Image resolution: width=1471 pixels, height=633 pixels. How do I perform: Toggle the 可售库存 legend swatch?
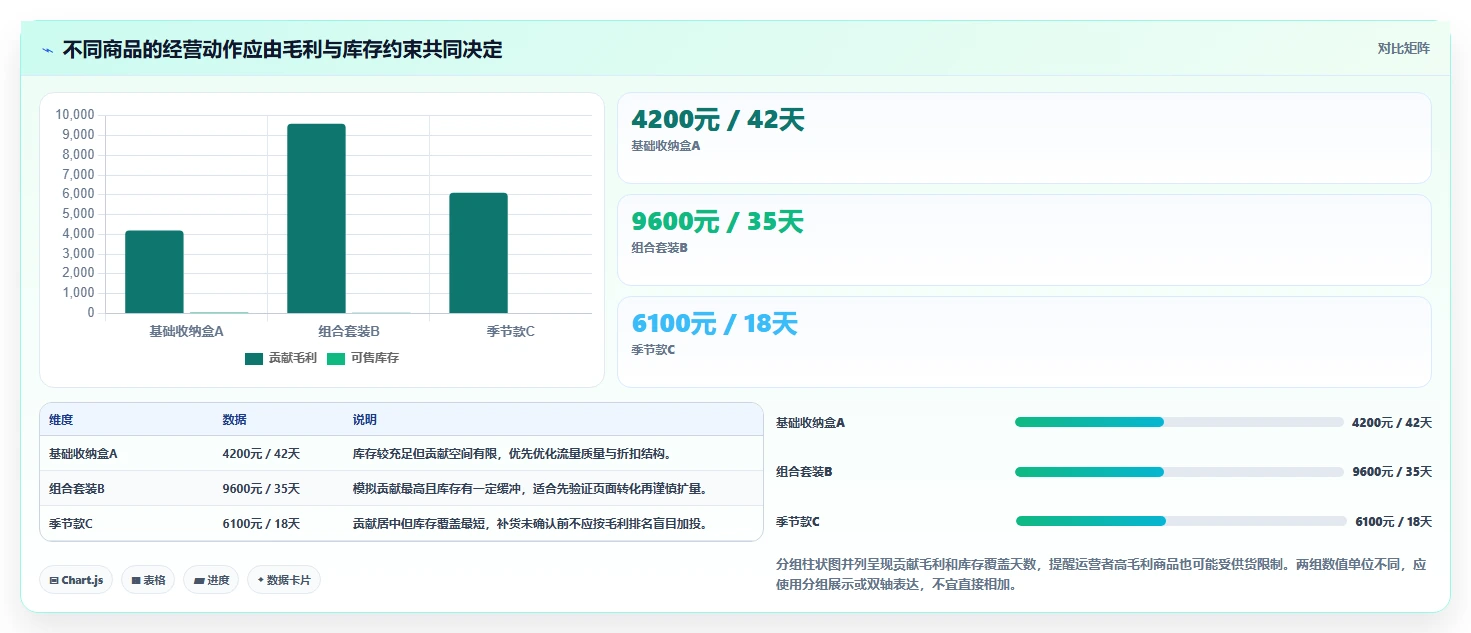(336, 358)
